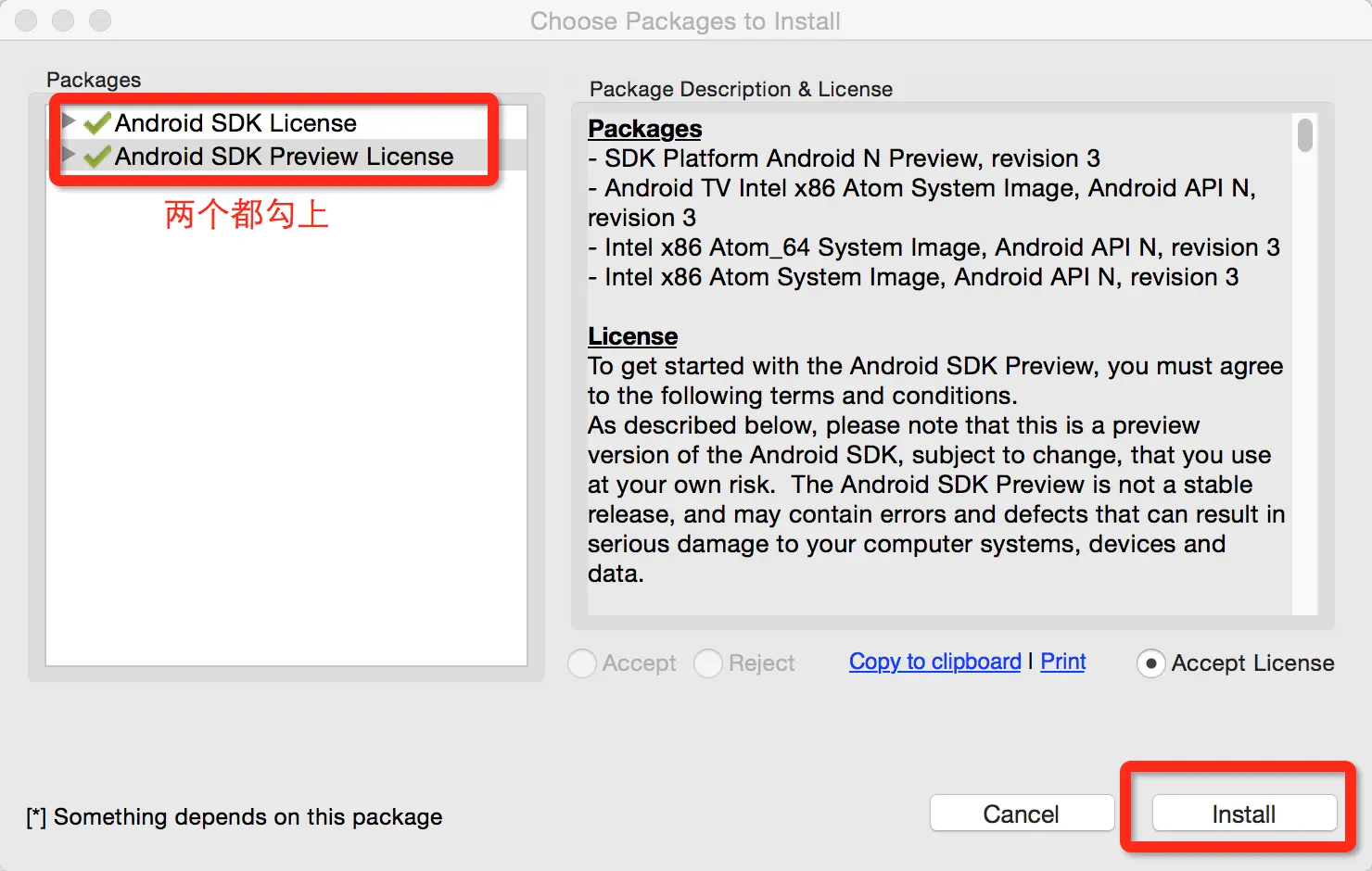The image size is (1372, 871).
Task: Click the license text scrollbar thumb
Action: tap(1305, 135)
